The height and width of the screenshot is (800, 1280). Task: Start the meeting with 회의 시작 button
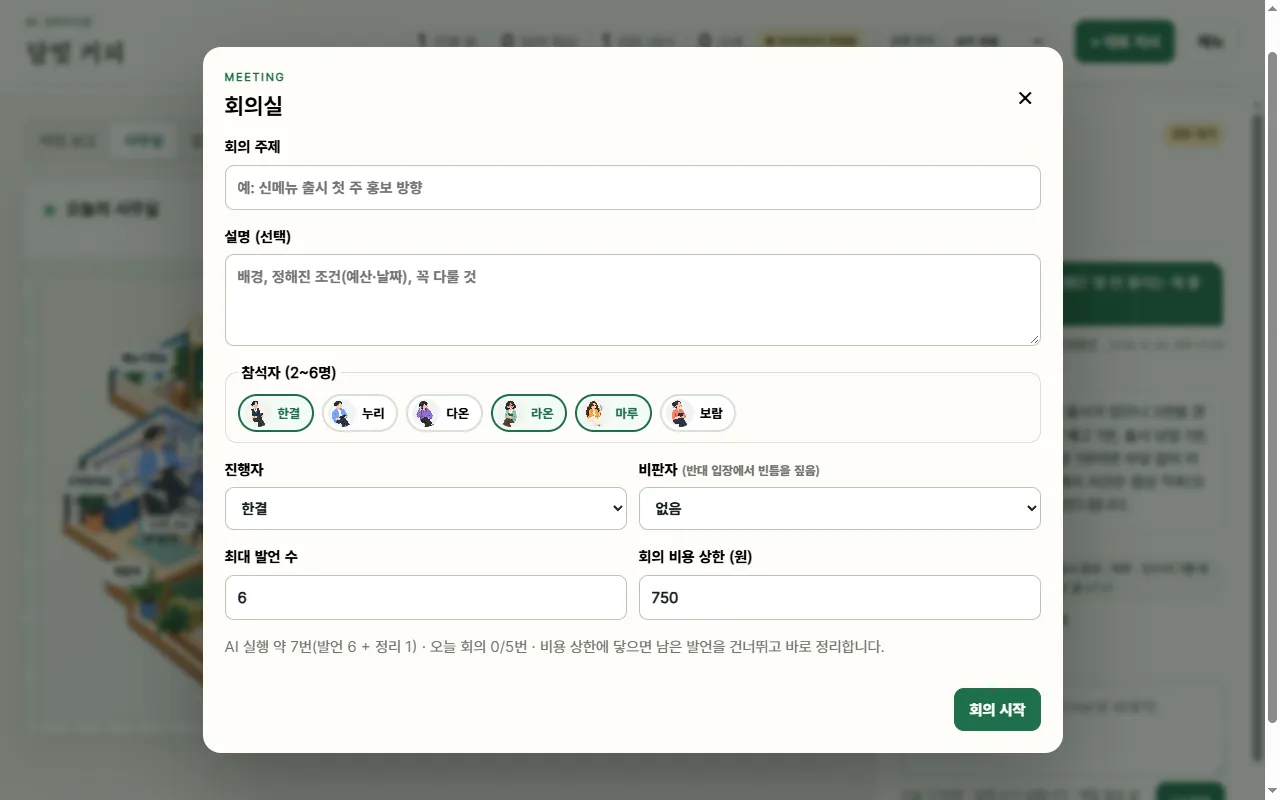point(997,709)
